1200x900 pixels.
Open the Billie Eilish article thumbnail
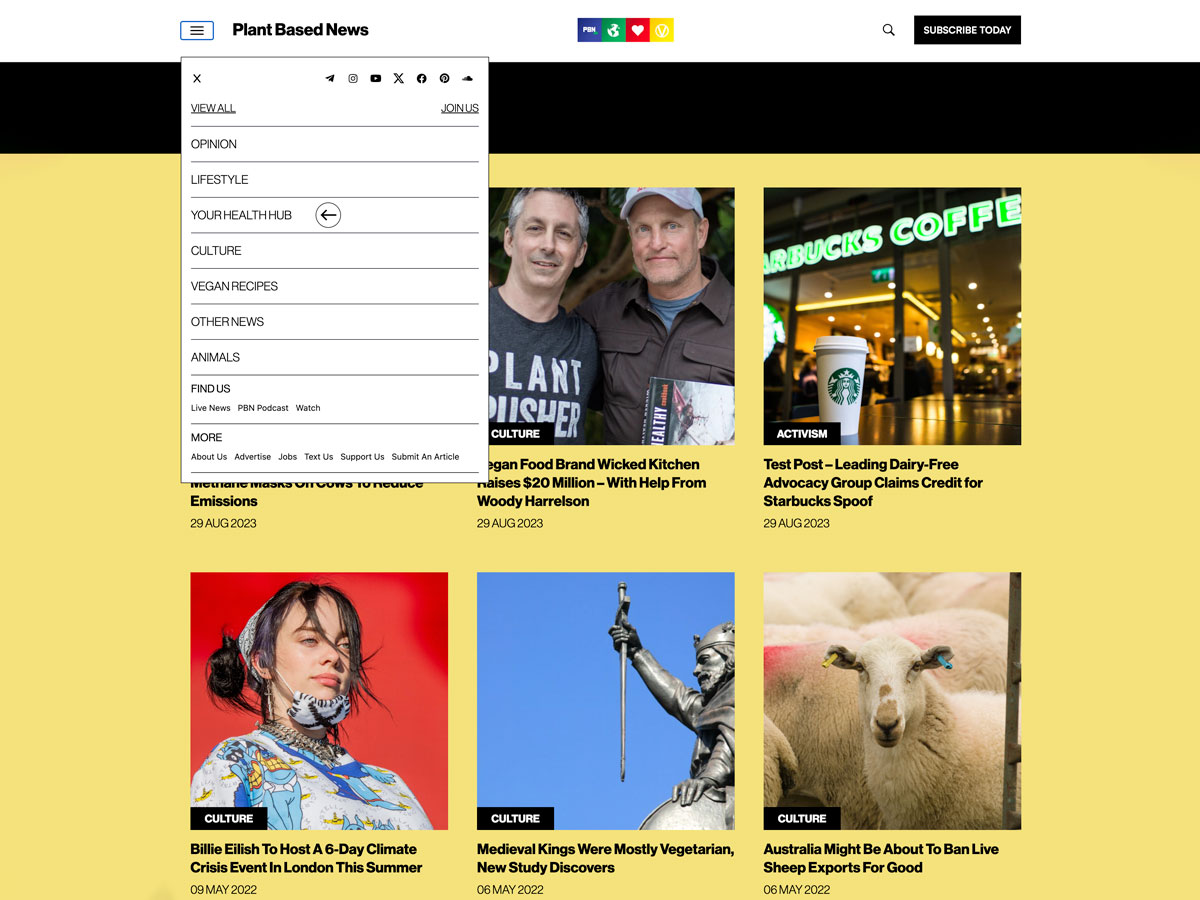point(319,701)
